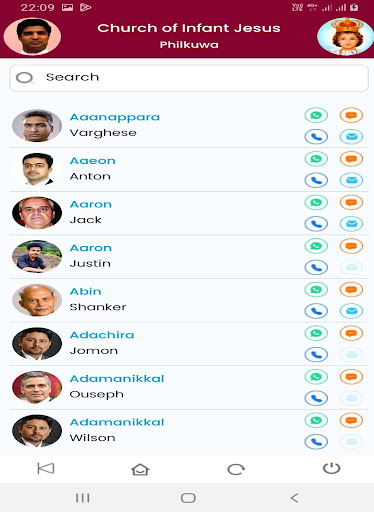Call Adamanikkal Ouseph with phone icon
Viewport: 374px width, 512px height.
pos(316,398)
